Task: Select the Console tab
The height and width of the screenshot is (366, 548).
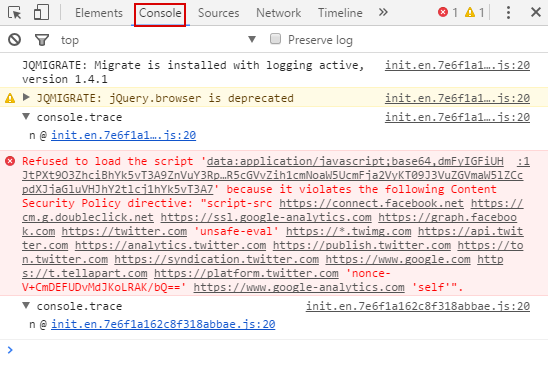Action: [x=160, y=13]
